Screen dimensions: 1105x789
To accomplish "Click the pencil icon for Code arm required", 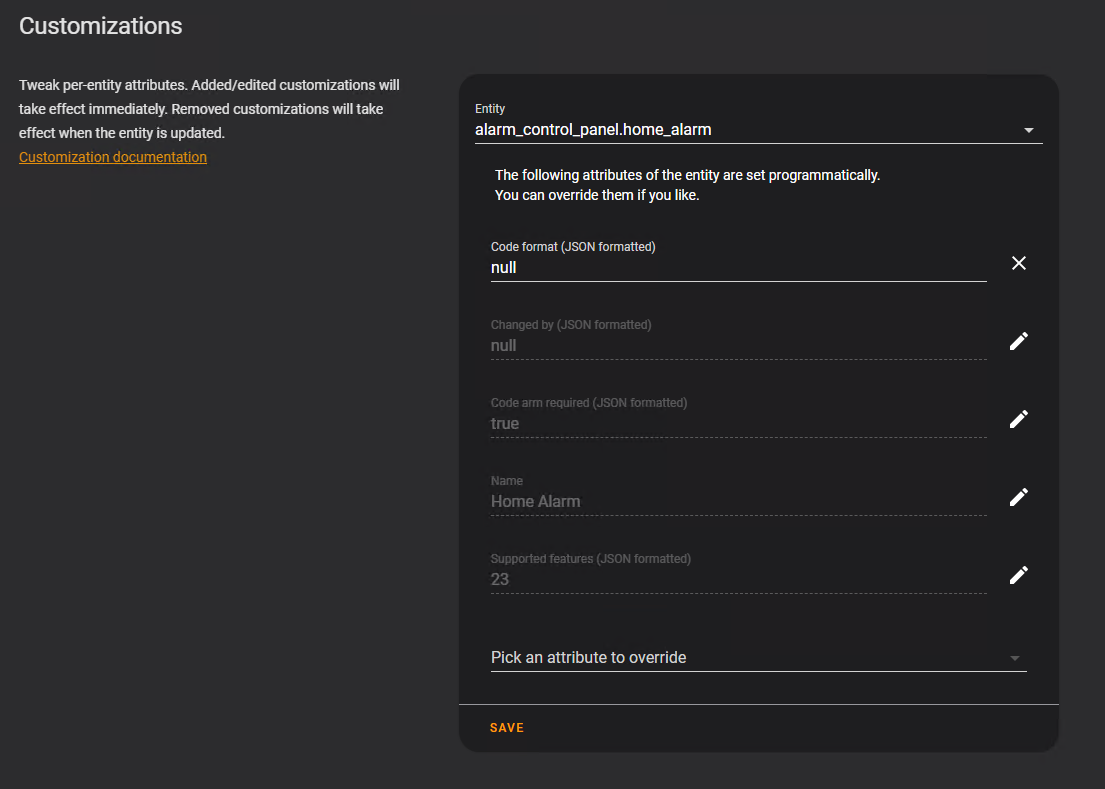I will click(1018, 419).
